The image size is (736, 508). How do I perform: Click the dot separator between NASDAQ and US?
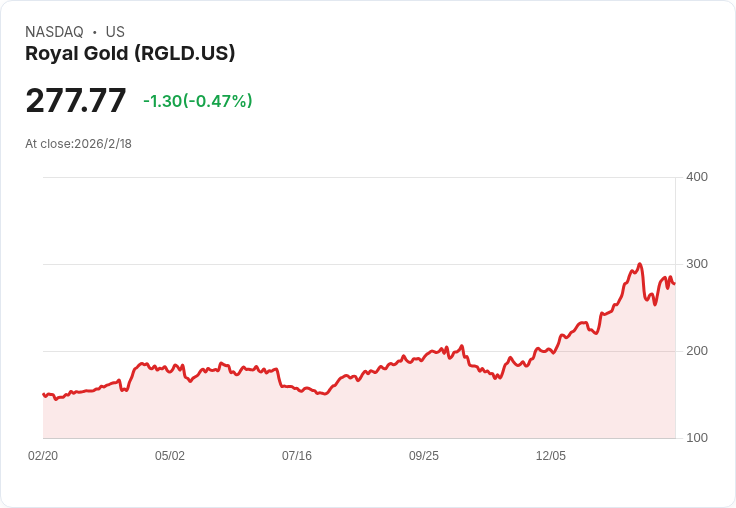(95, 32)
